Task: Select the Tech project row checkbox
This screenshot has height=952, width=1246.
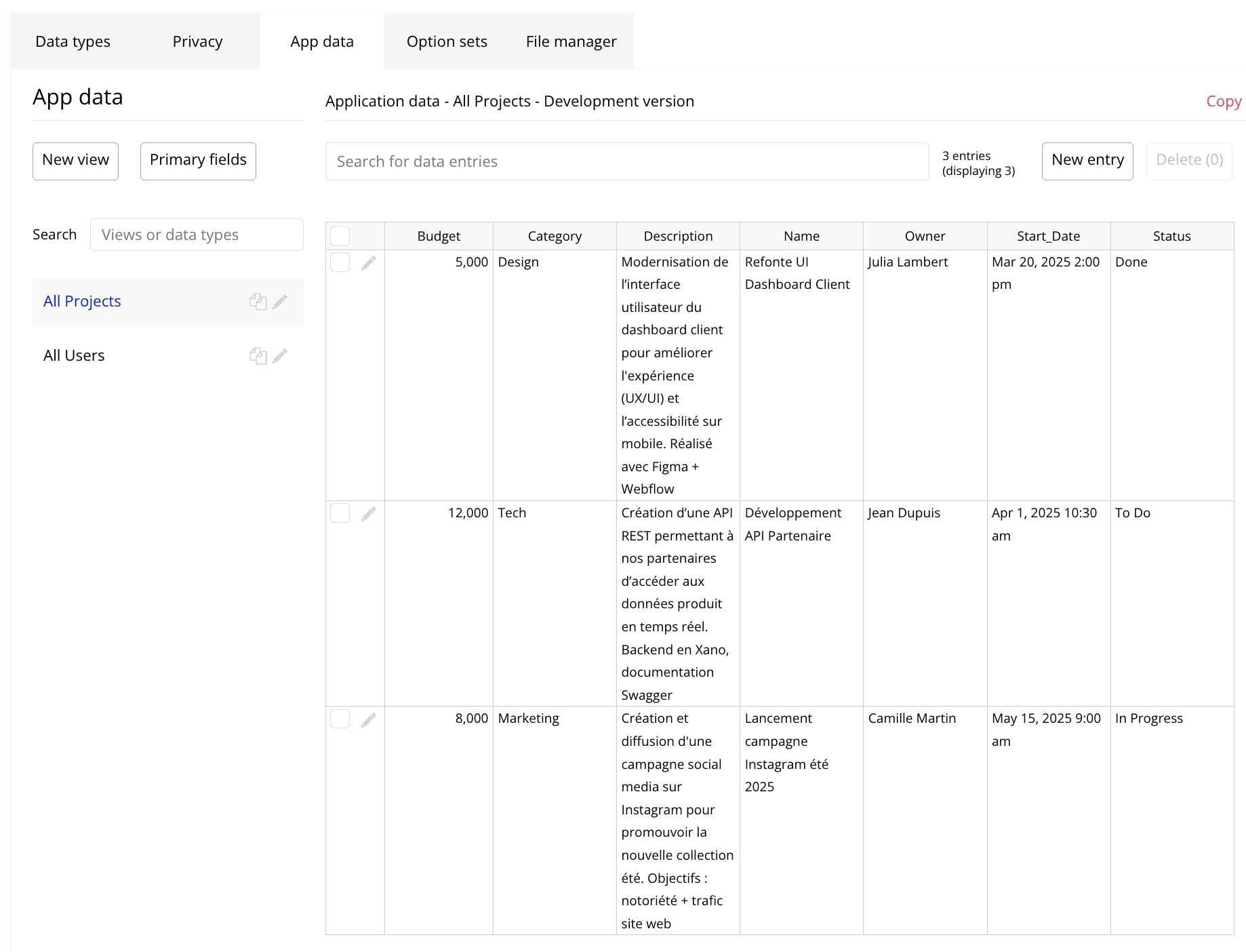Action: pos(340,513)
